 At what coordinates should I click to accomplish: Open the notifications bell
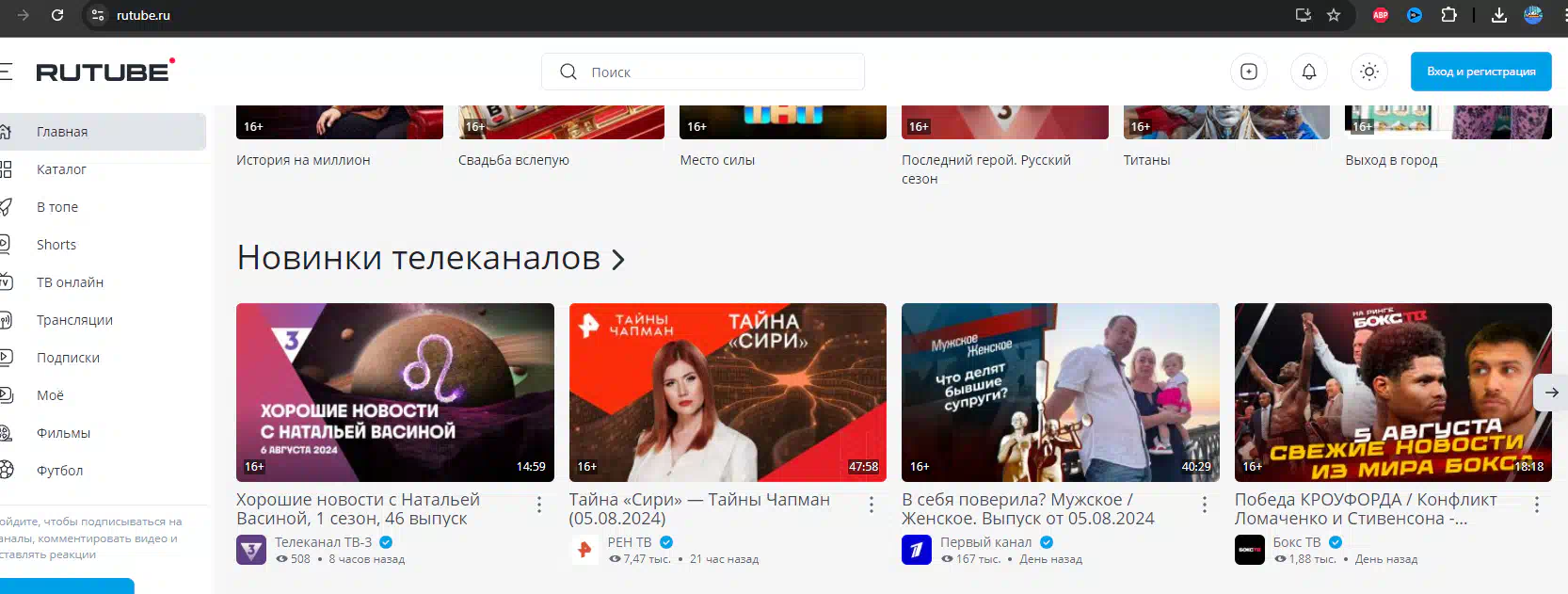coord(1309,72)
